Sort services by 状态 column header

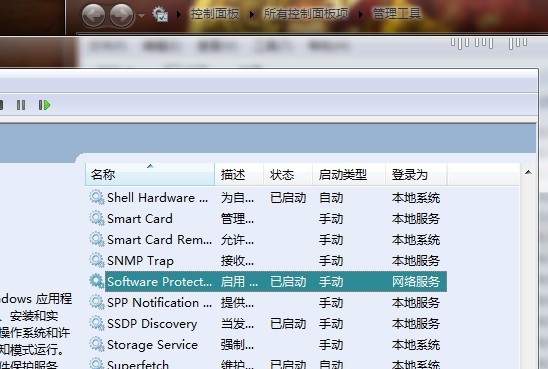288,174
